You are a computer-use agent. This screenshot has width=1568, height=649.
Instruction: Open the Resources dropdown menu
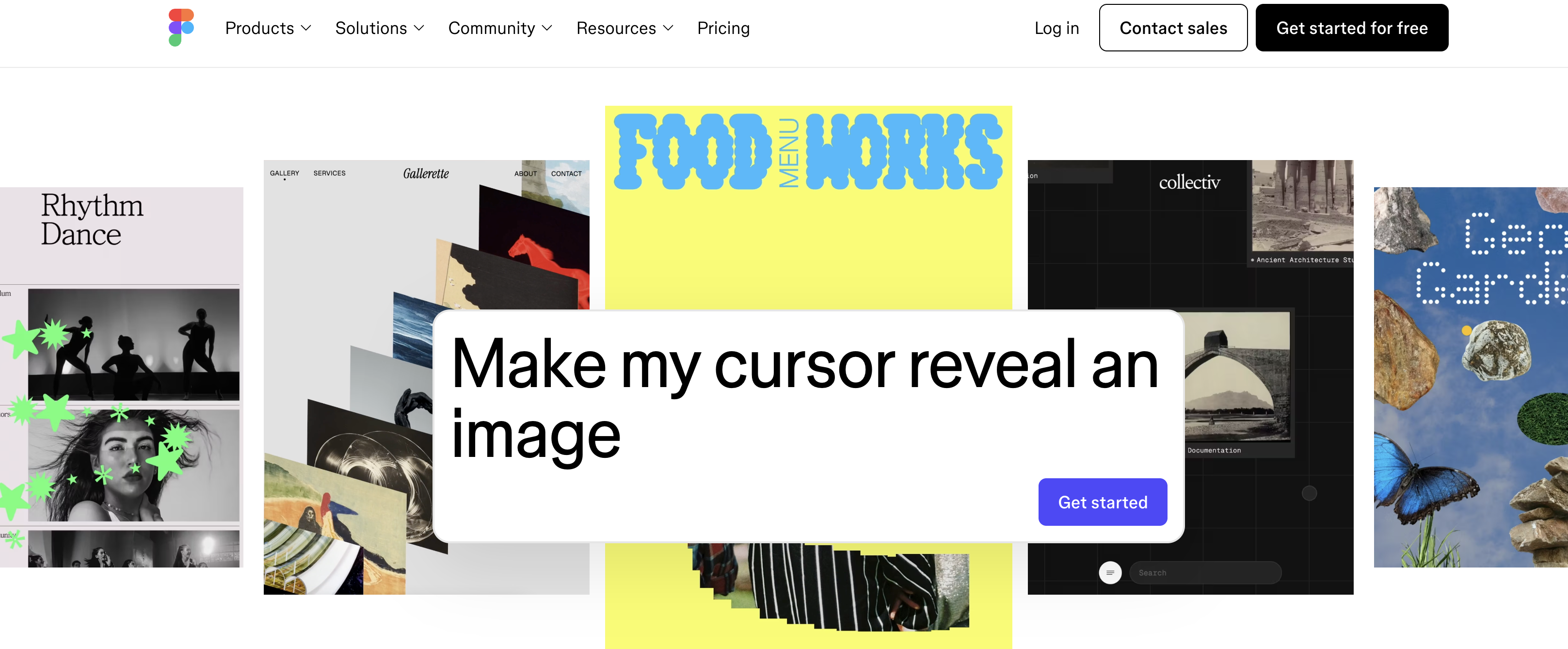pos(624,28)
